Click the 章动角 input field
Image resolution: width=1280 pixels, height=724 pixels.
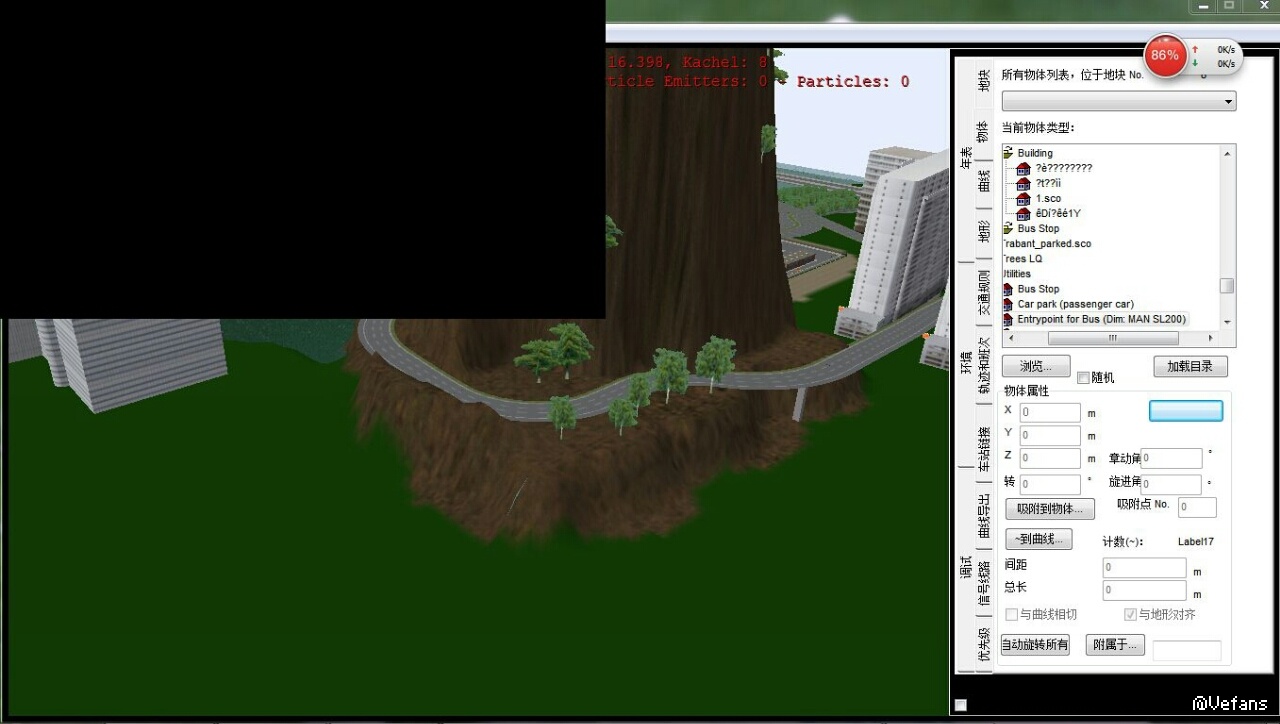pos(1172,458)
